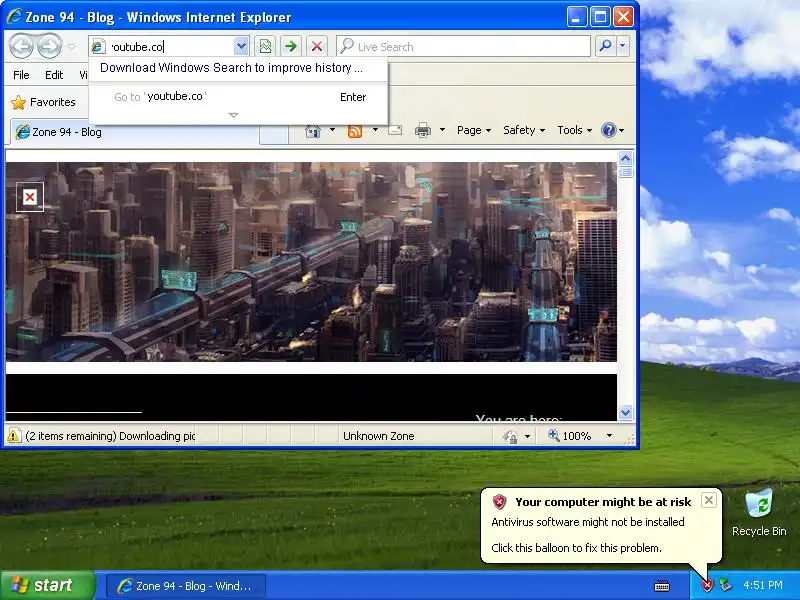Open the File menu
This screenshot has height=600, width=800.
coord(21,75)
